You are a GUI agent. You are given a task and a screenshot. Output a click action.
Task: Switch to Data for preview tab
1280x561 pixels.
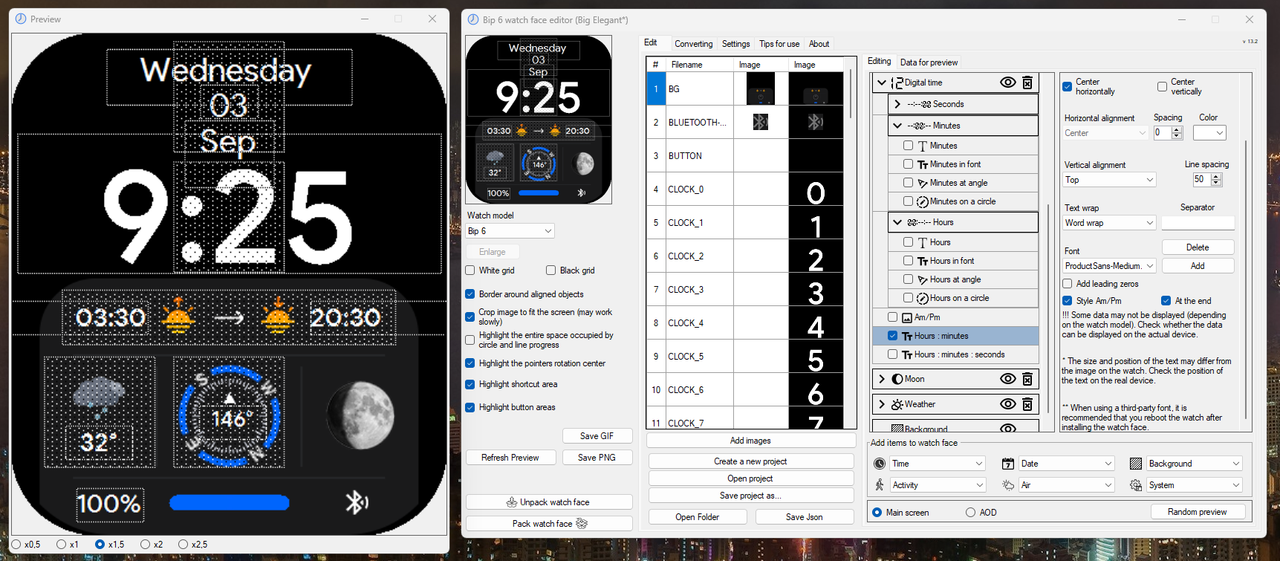[x=929, y=62]
